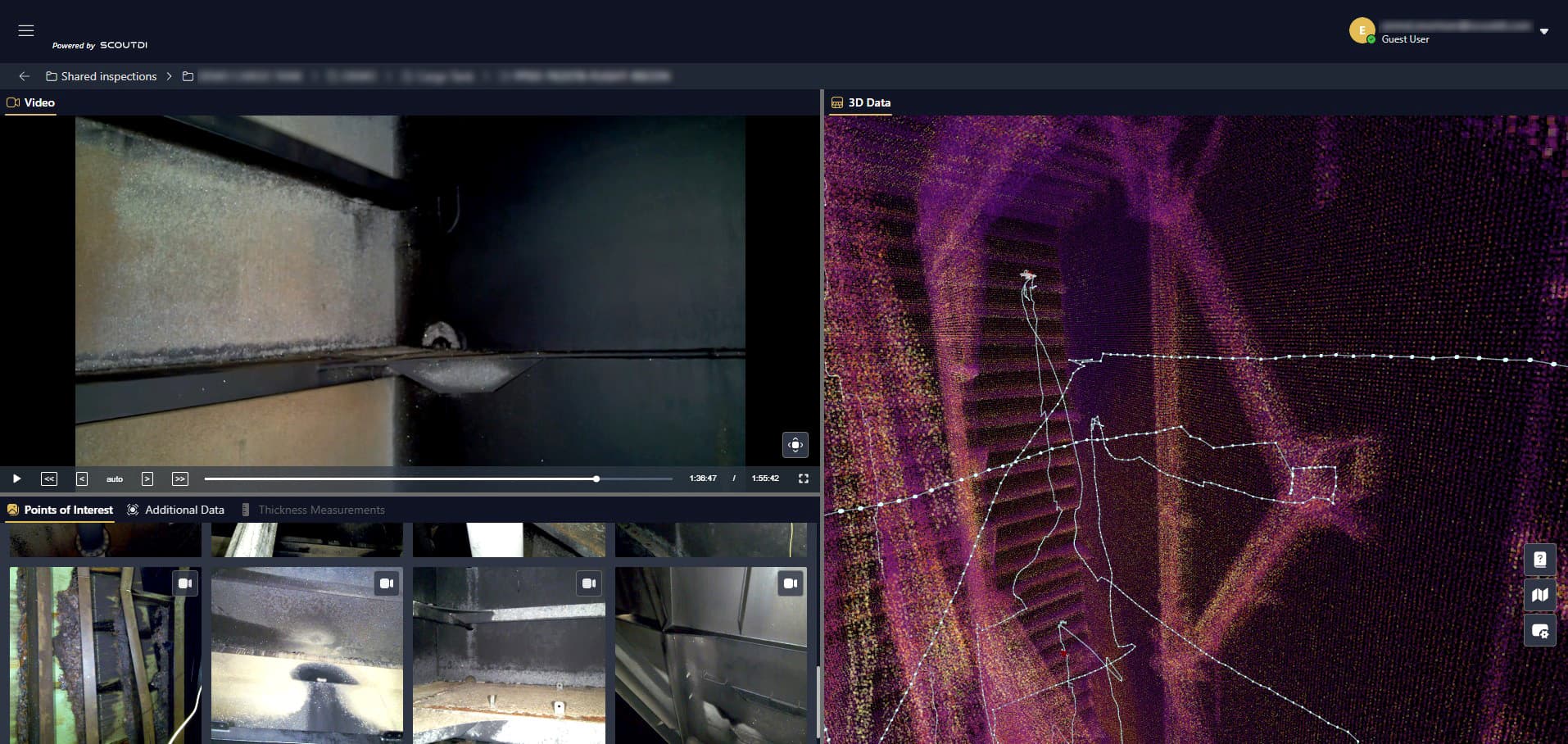Click the video progress seek bar
The height and width of the screenshot is (744, 1568).
pos(438,479)
